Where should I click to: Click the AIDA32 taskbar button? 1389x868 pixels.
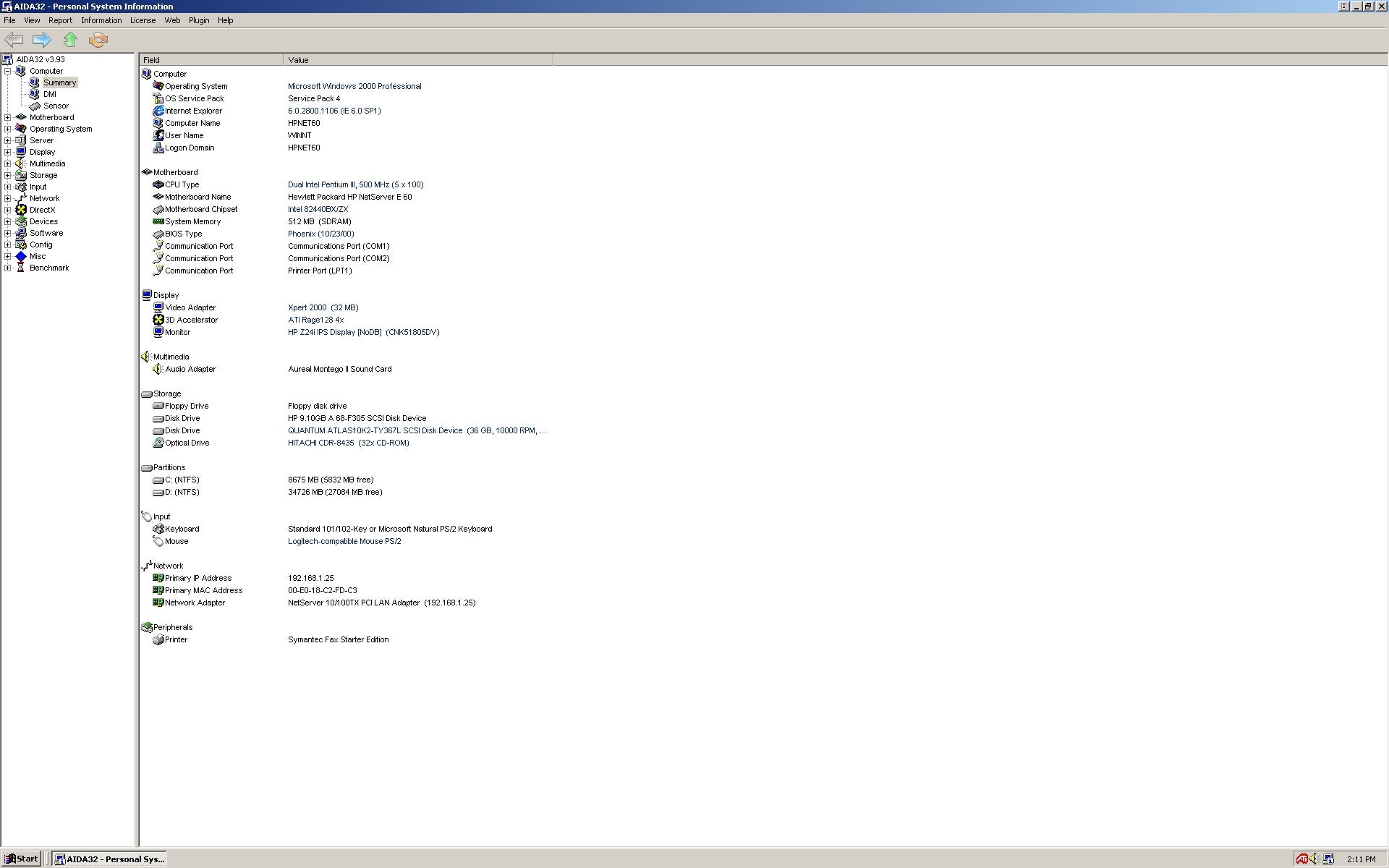coord(110,859)
